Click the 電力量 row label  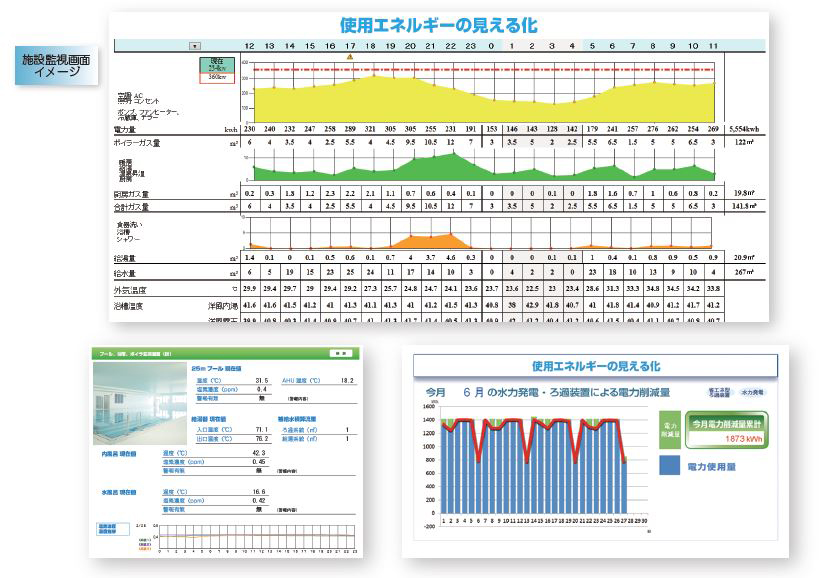[124, 130]
